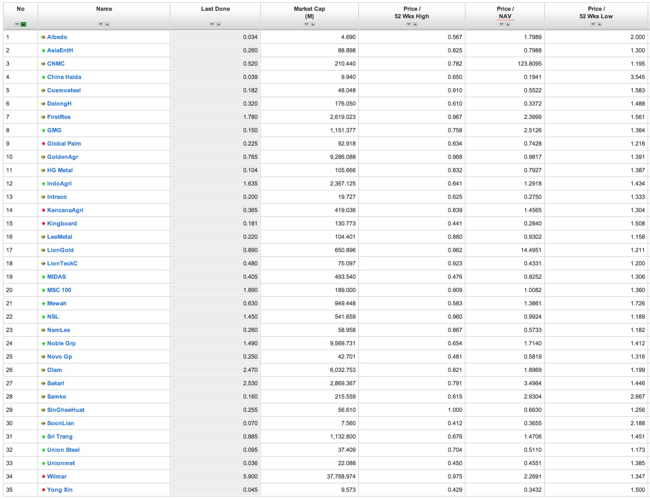
Task: Click the Last Done header label
Action: click(x=215, y=9)
